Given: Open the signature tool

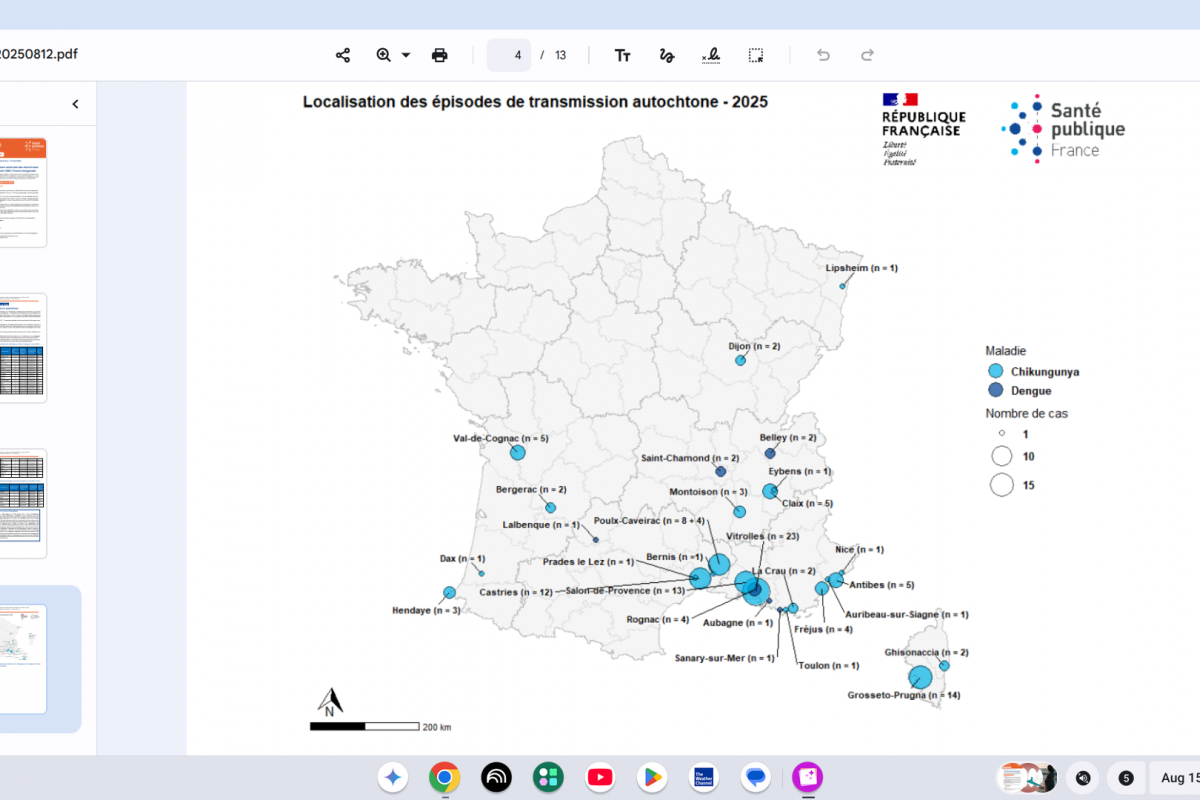Looking at the screenshot, I should [x=711, y=55].
